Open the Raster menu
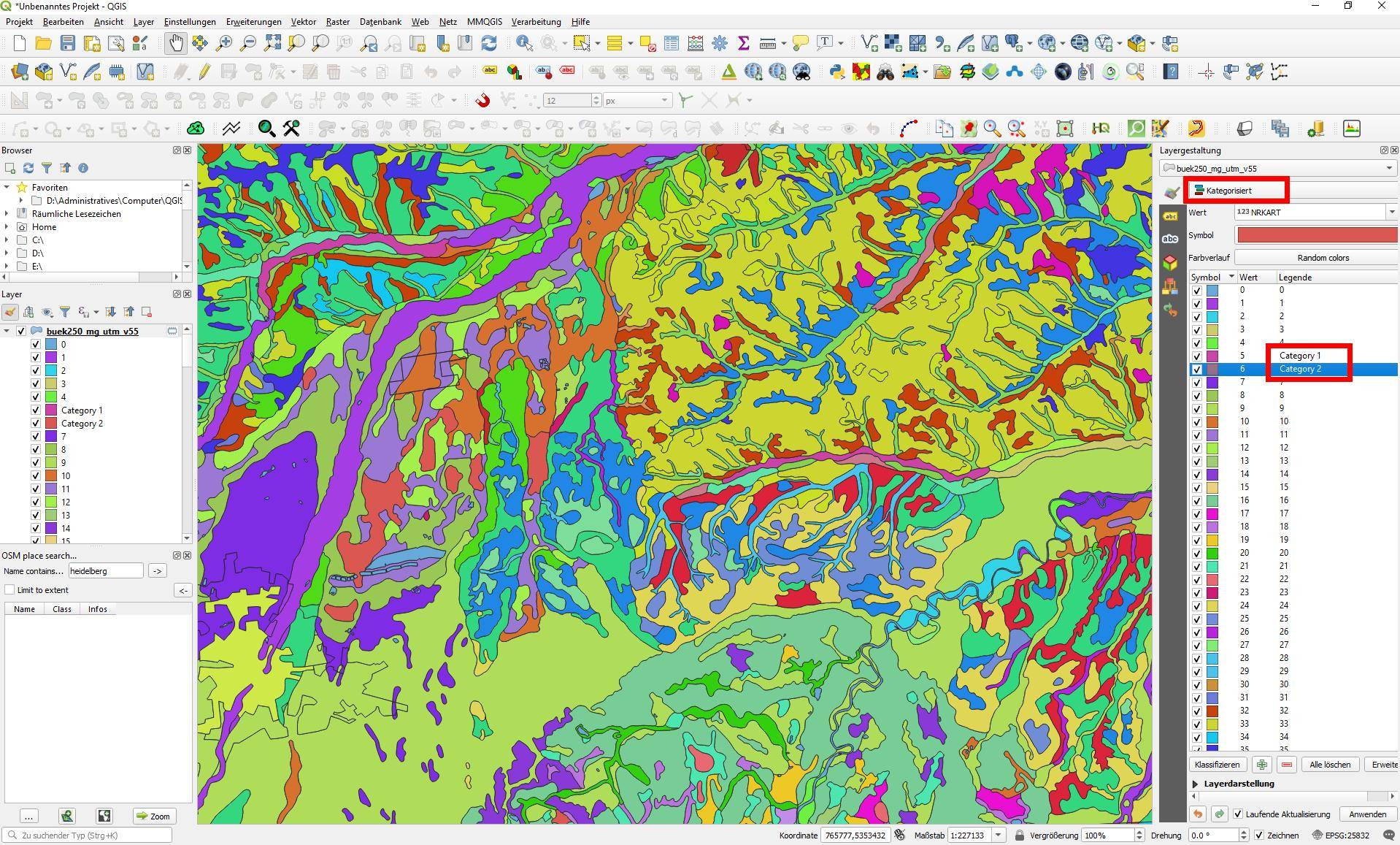Image resolution: width=1400 pixels, height=845 pixels. click(338, 22)
